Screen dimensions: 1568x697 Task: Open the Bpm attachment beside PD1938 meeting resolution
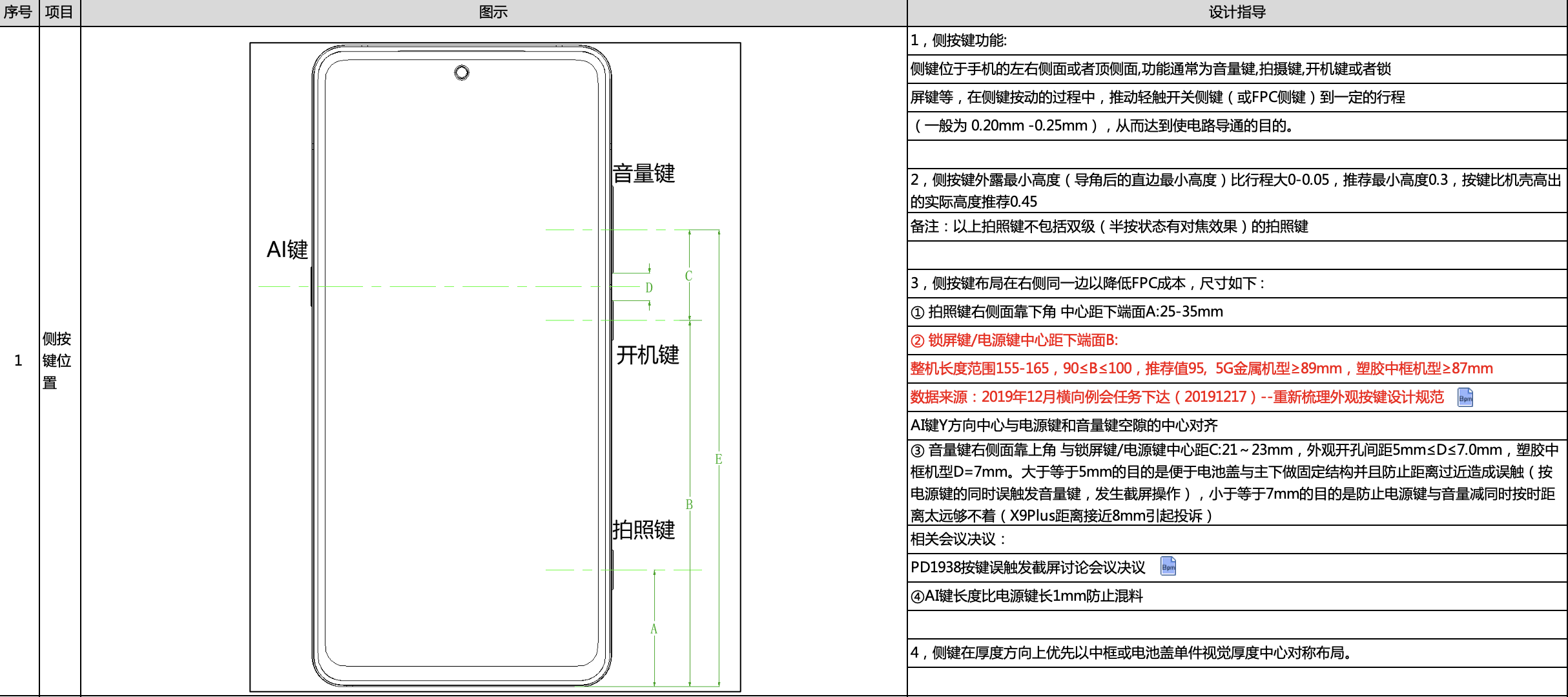tap(1168, 567)
